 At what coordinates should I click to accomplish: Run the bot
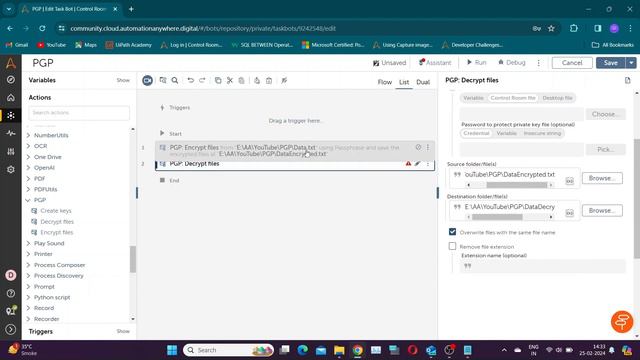(x=476, y=62)
